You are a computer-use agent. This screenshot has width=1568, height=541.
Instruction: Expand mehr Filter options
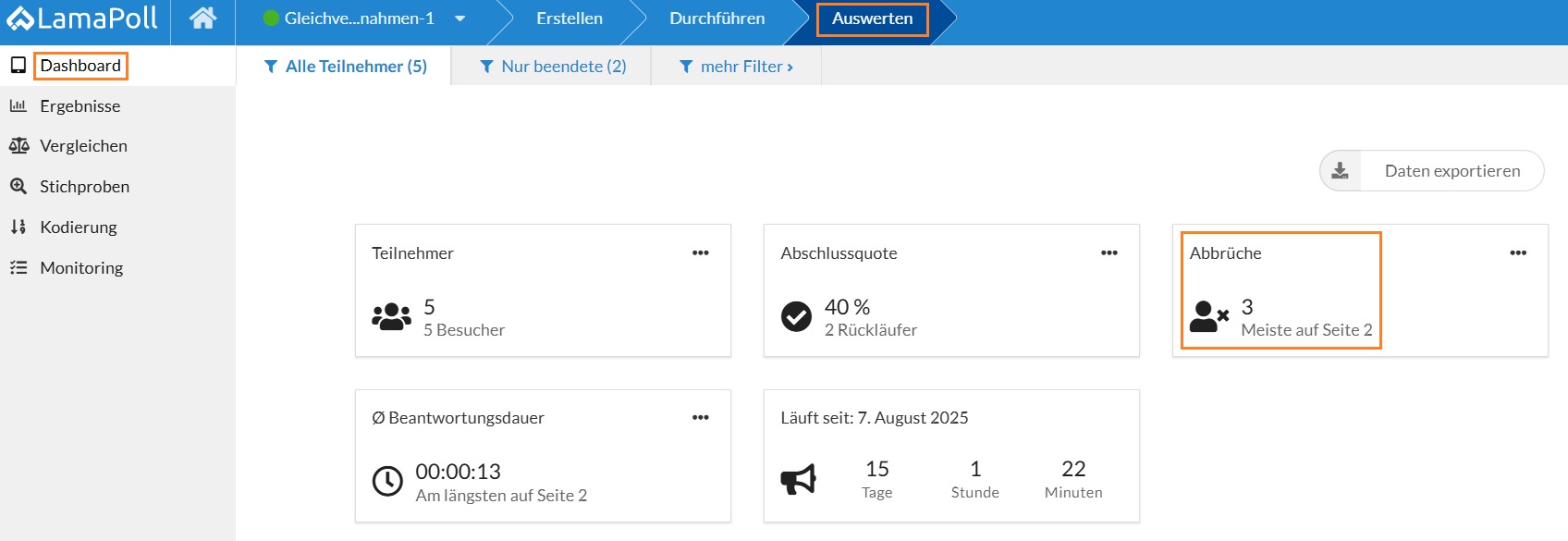[x=736, y=67]
